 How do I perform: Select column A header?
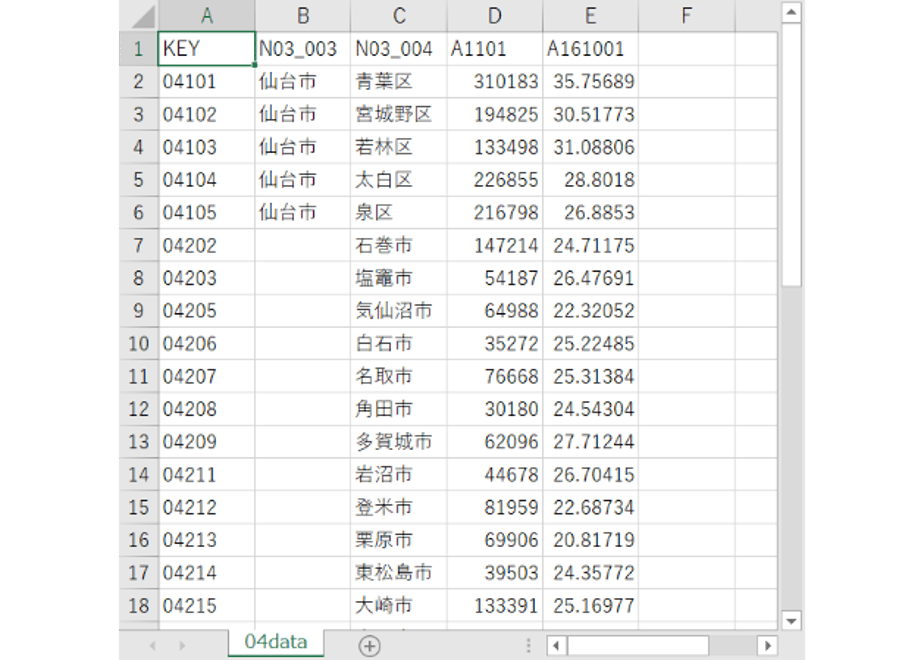click(207, 16)
